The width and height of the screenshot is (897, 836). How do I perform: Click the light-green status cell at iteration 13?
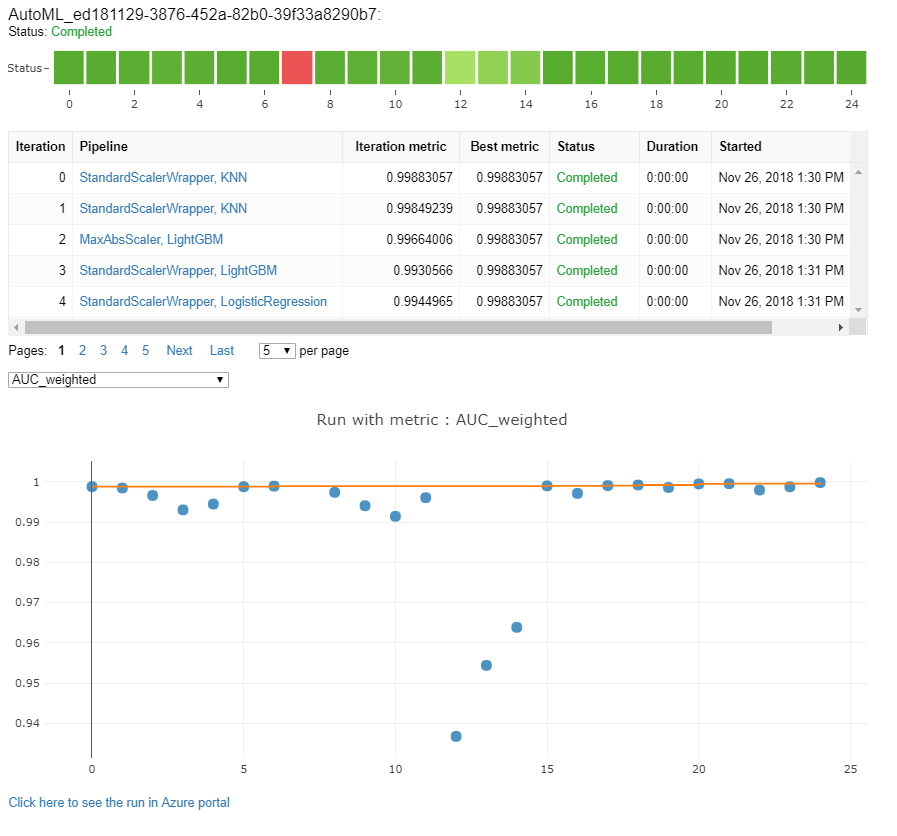tap(493, 67)
